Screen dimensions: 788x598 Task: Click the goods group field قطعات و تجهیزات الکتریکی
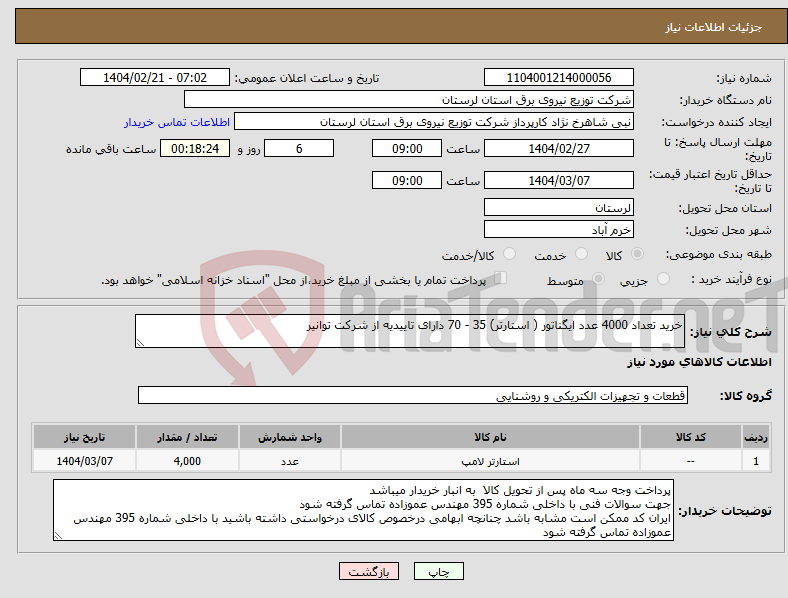point(413,395)
